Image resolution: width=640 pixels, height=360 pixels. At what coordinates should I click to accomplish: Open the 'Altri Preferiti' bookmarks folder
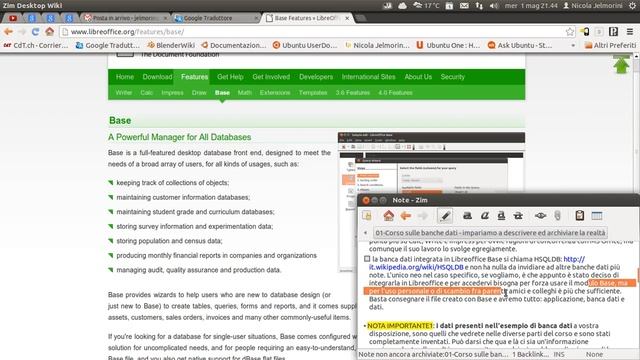coord(610,45)
